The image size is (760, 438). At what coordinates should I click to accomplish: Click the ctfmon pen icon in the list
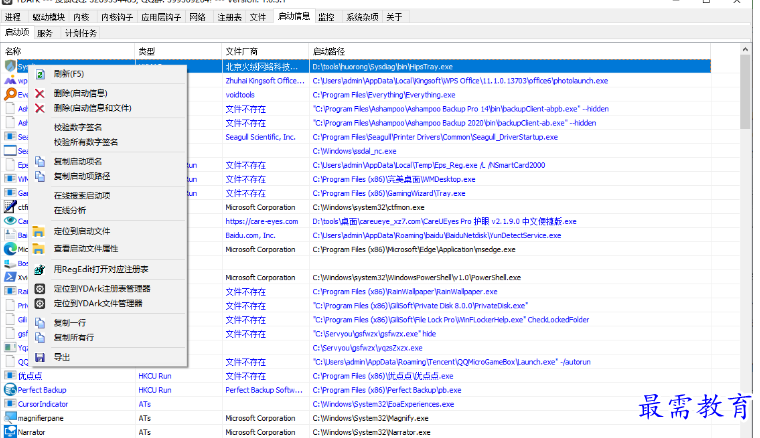[x=10, y=207]
